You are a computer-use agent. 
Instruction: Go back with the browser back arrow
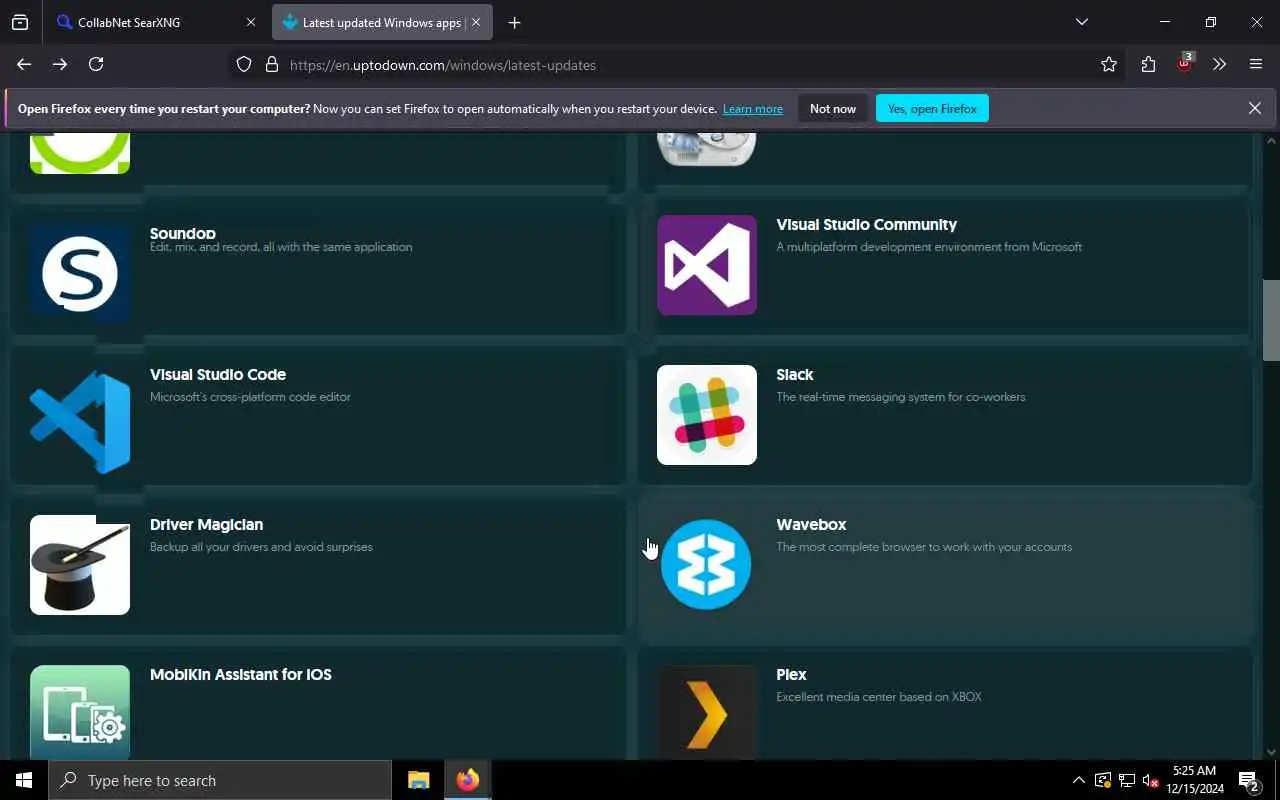(x=24, y=64)
